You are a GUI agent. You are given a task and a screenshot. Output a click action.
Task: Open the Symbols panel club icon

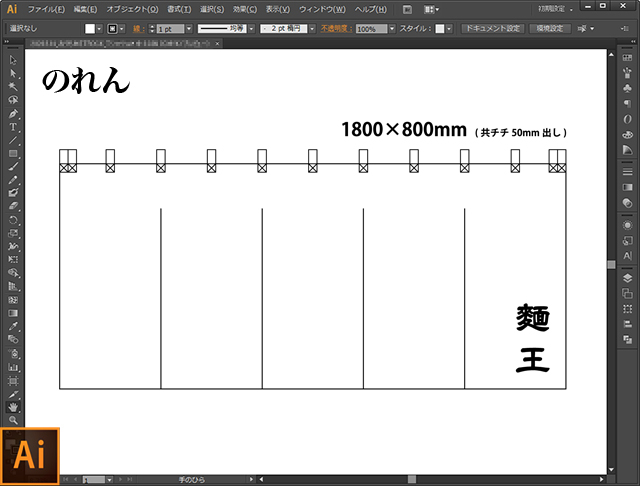click(x=627, y=88)
